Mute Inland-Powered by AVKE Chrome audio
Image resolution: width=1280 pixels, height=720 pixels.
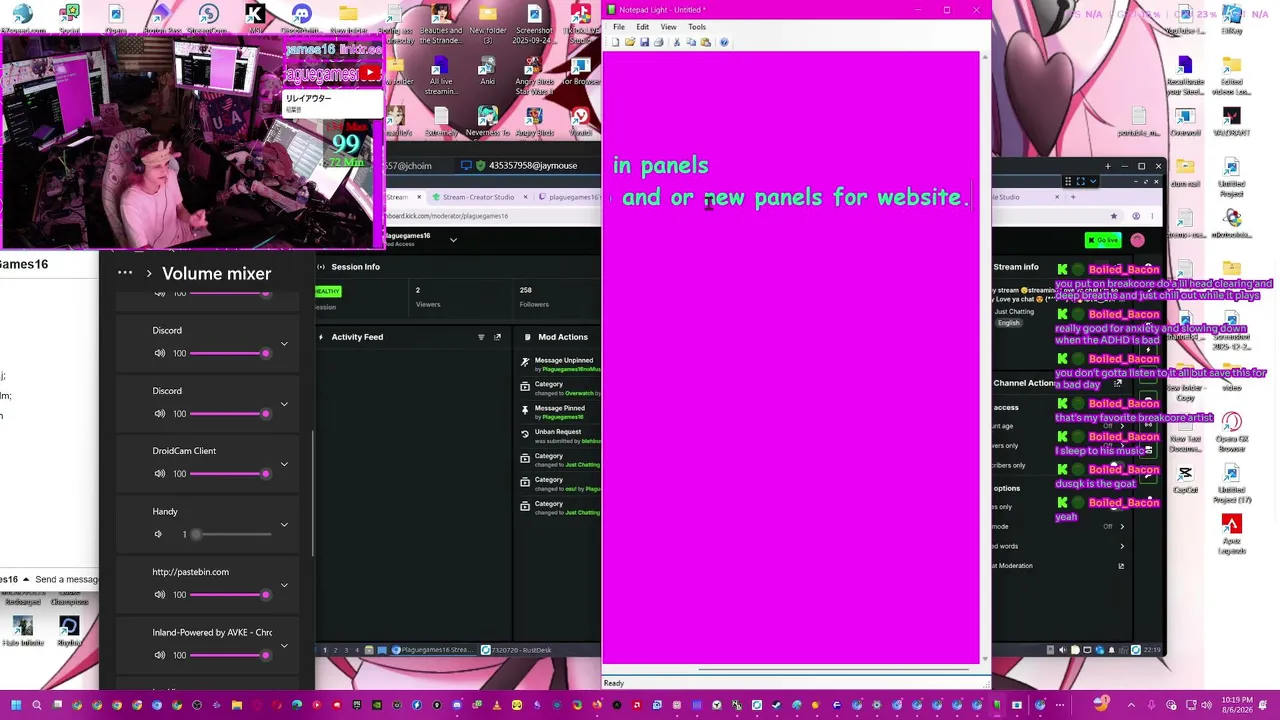click(x=159, y=655)
